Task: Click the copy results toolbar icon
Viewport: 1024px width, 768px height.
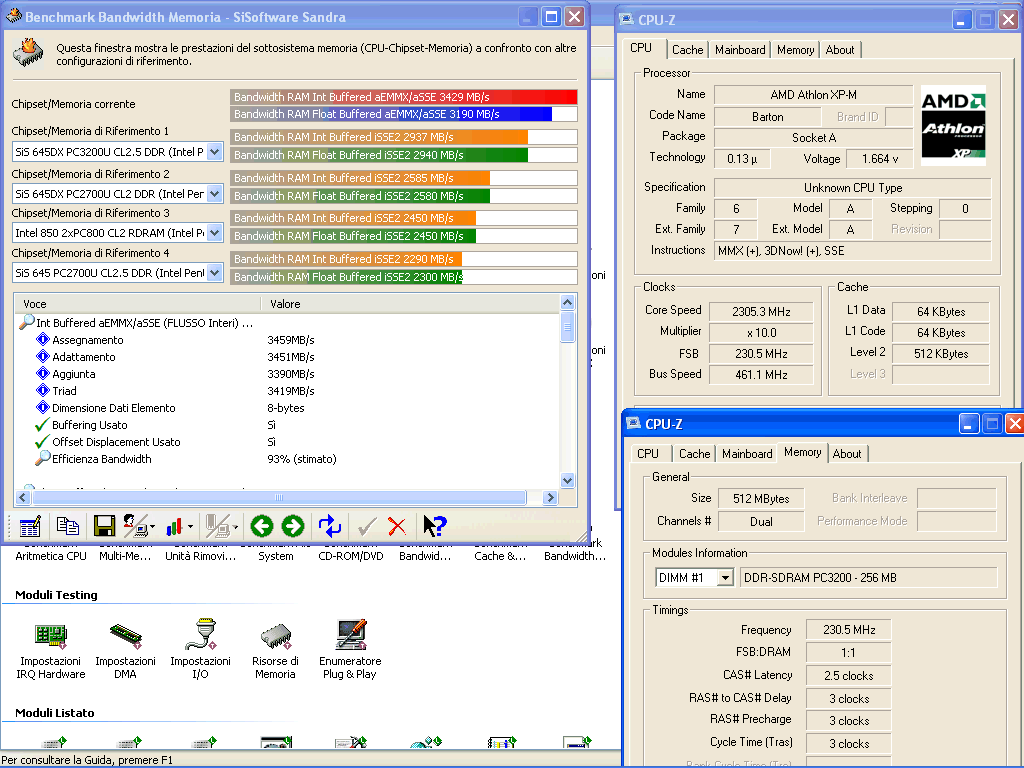Action: [67, 526]
